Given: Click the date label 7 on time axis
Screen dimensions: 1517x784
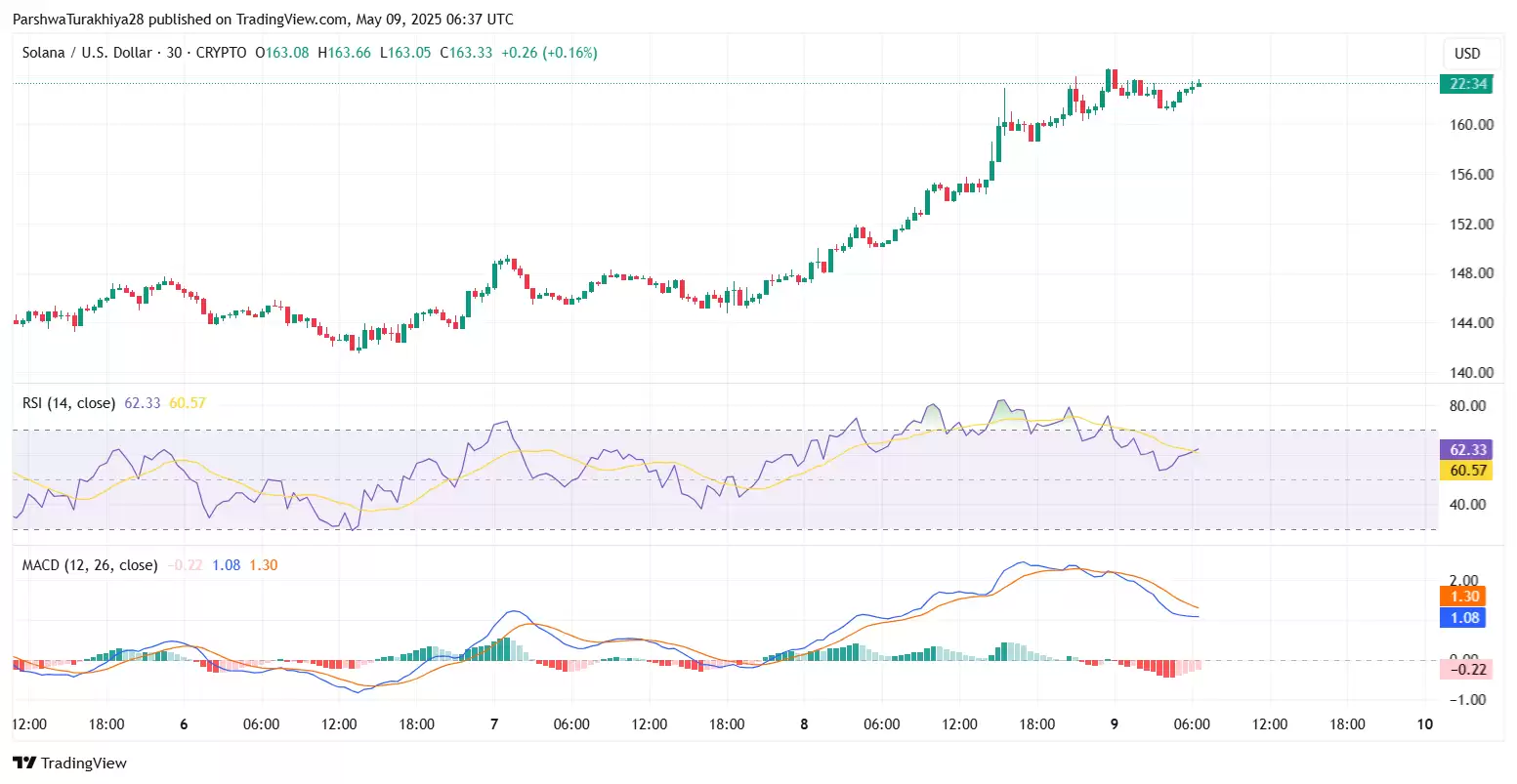Looking at the screenshot, I should pos(494,724).
